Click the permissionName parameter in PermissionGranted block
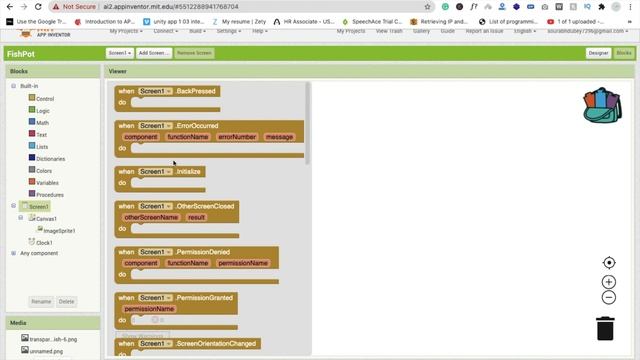Image resolution: width=640 pixels, height=360 pixels. tap(149, 309)
